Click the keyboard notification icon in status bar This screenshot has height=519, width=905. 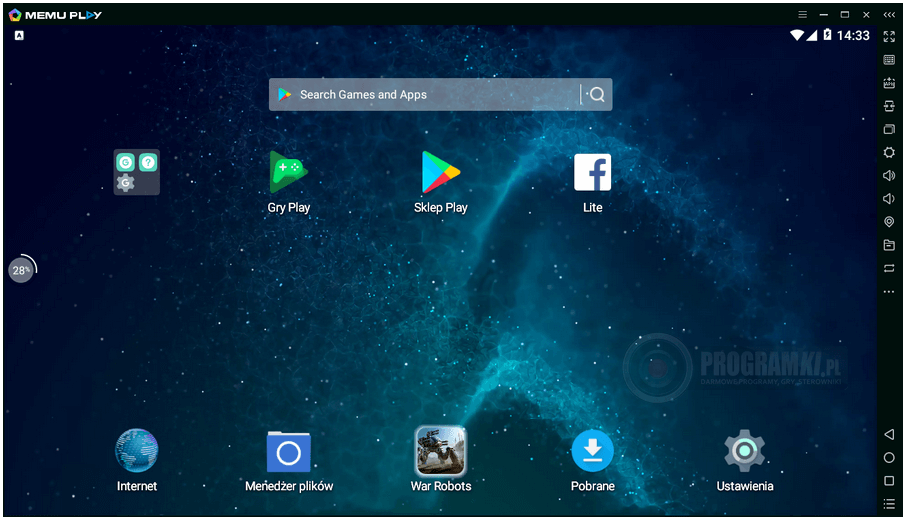point(19,35)
